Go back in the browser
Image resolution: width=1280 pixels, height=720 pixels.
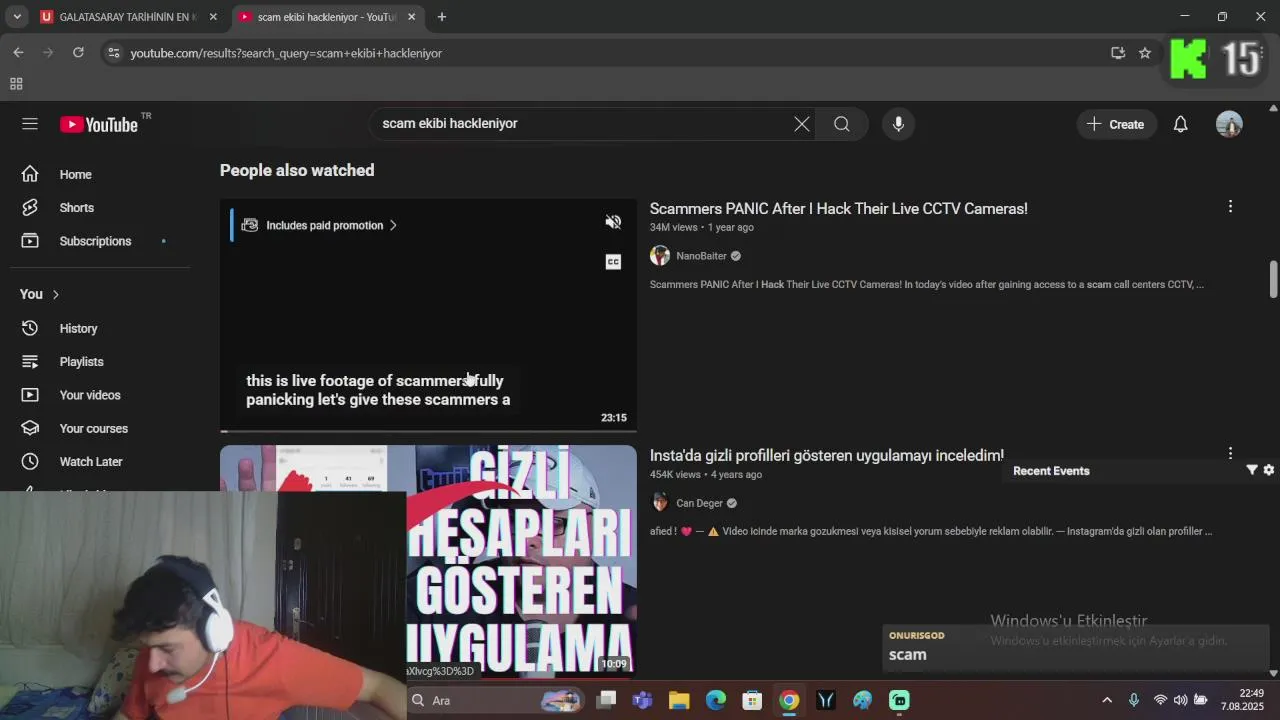click(x=18, y=53)
